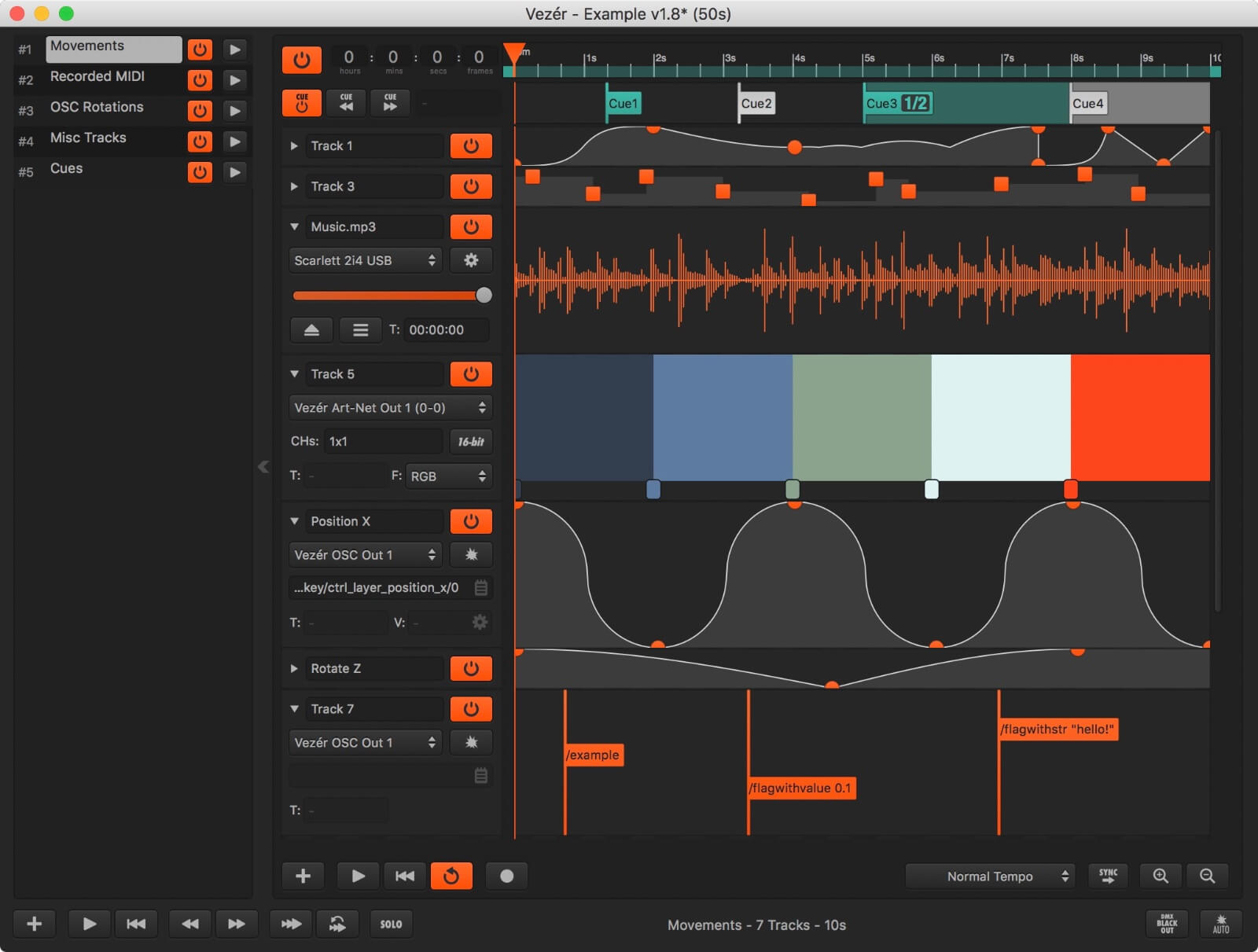This screenshot has height=952, width=1258.
Task: Toggle the Track 1 power button
Action: coord(471,145)
